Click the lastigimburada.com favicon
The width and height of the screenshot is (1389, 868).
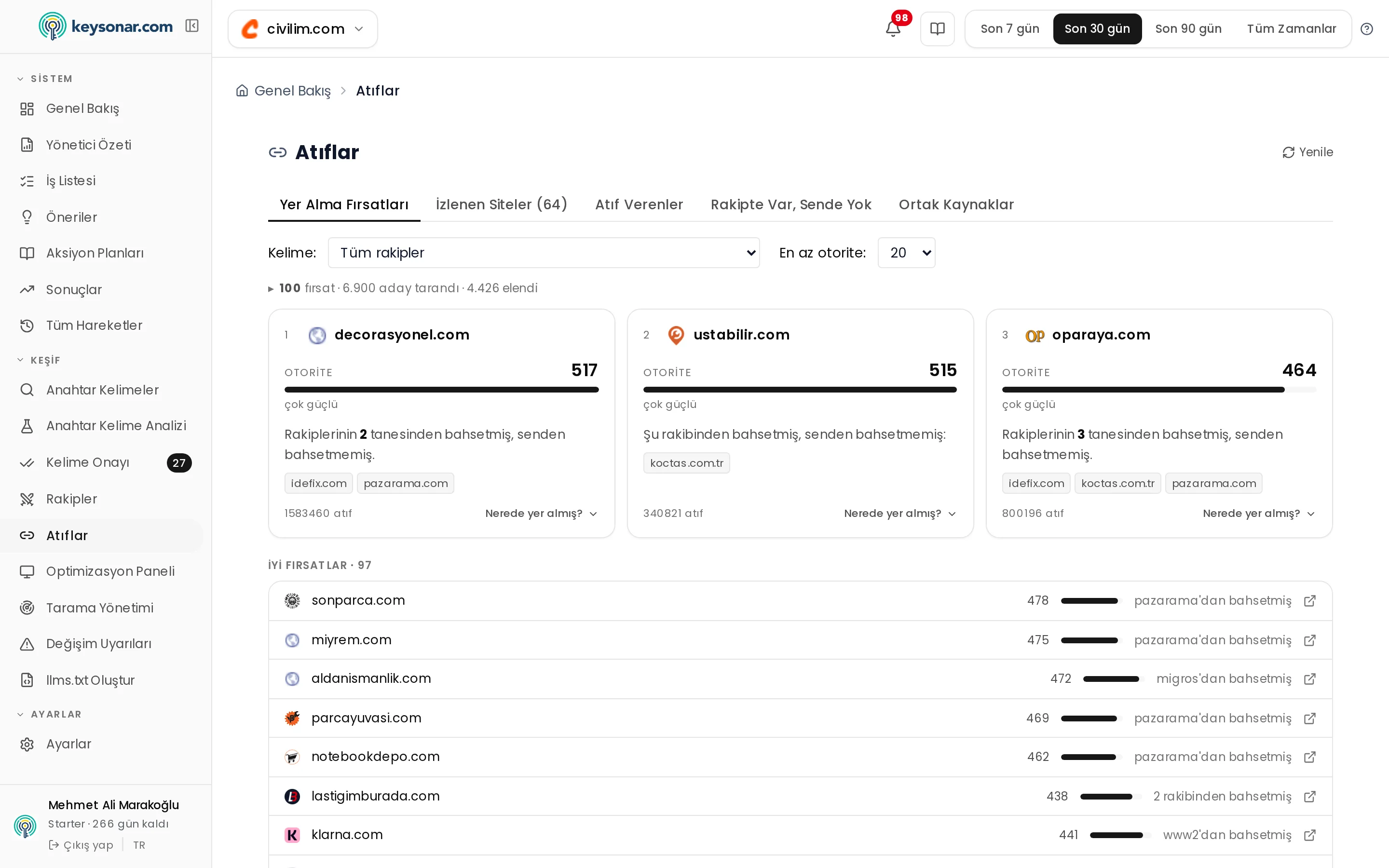[x=292, y=796]
